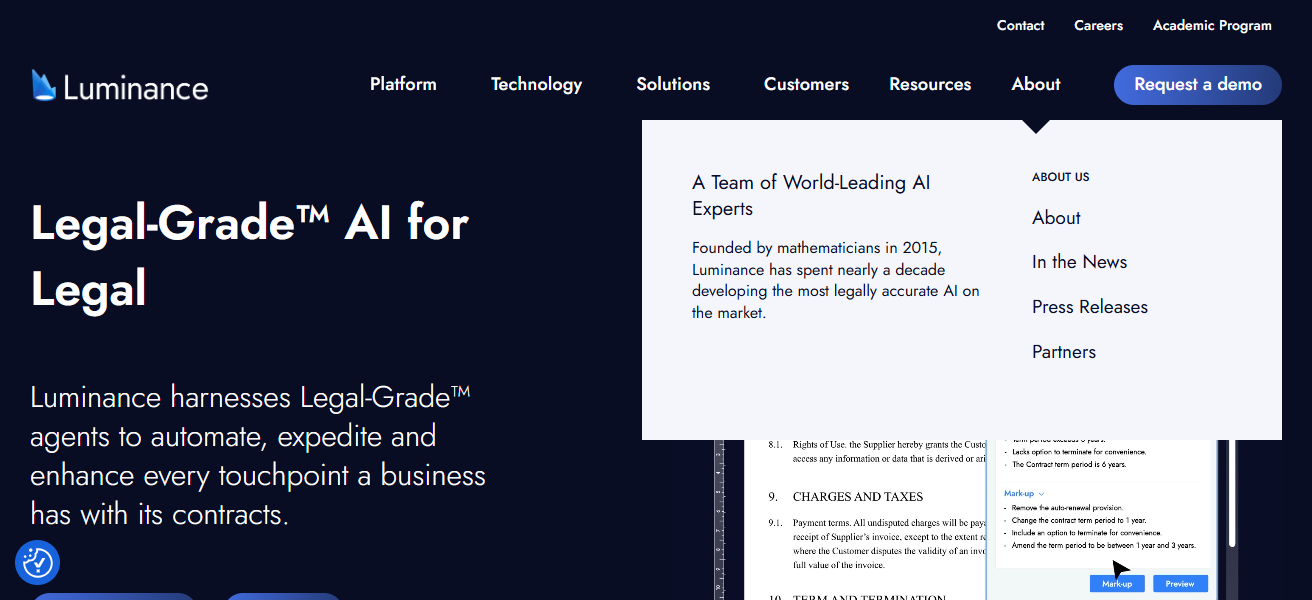Click the Request a demo button

tap(1198, 85)
